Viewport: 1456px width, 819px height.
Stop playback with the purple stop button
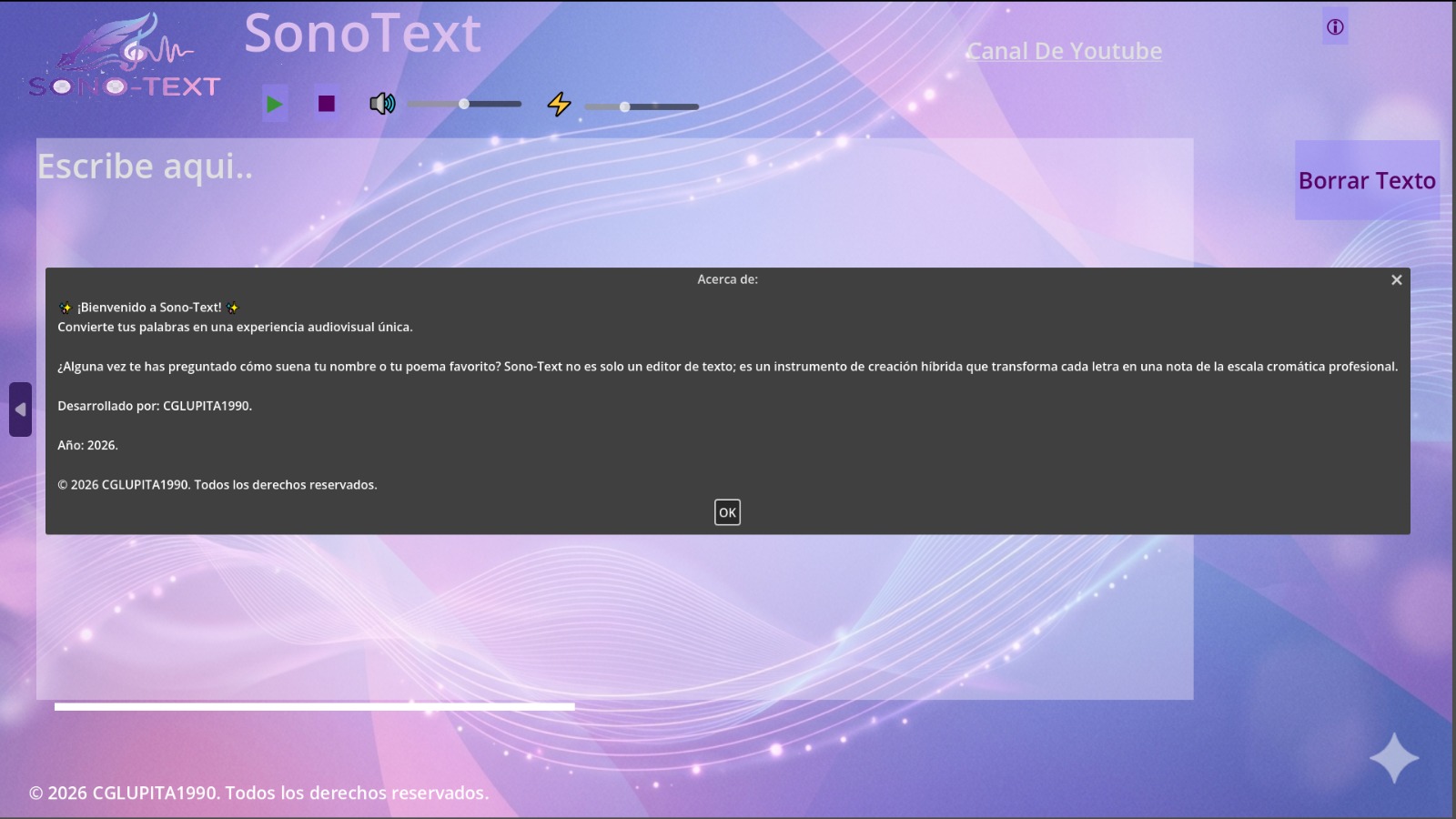[327, 104]
